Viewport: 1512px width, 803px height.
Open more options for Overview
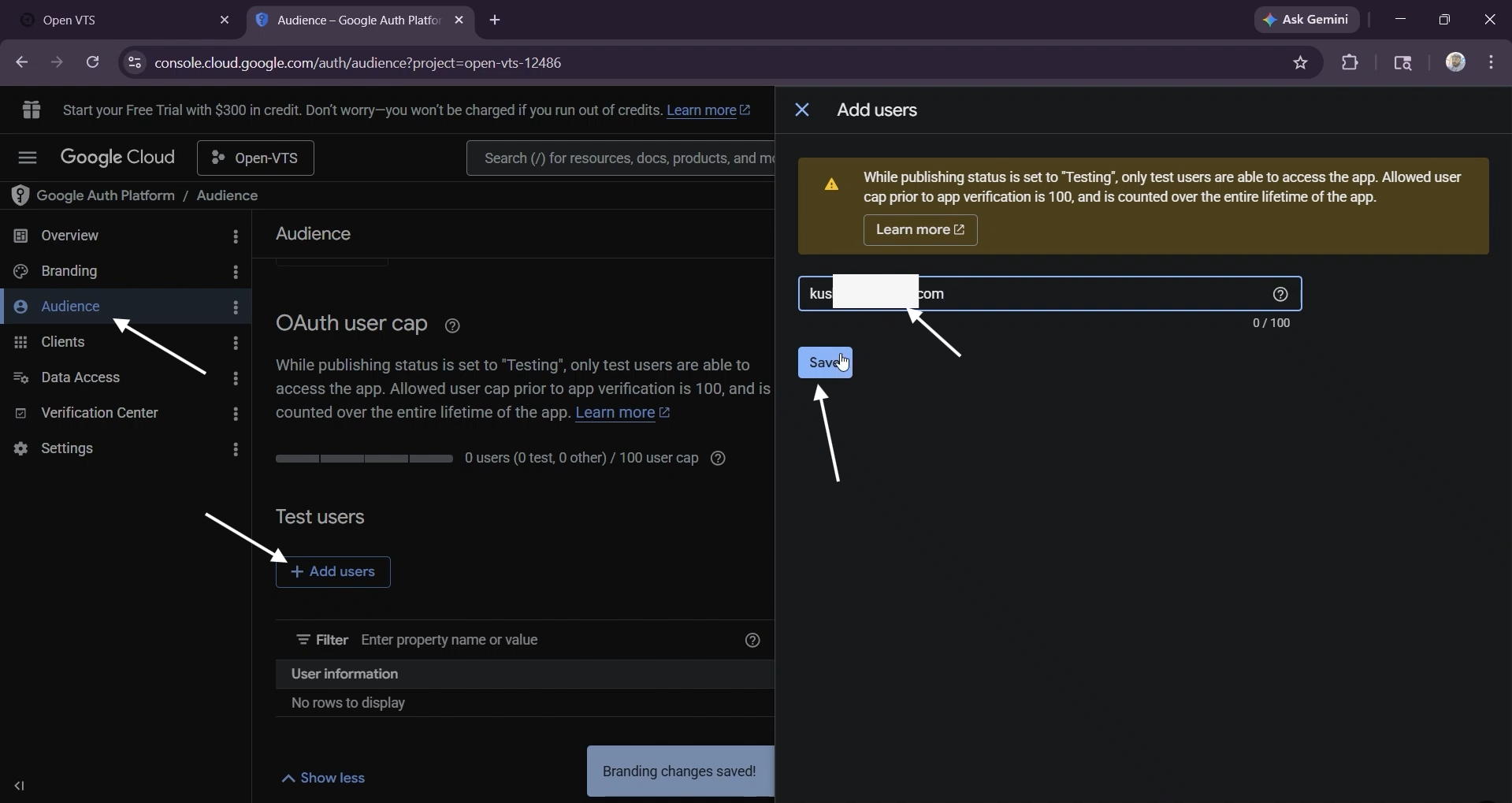pyautogui.click(x=236, y=236)
